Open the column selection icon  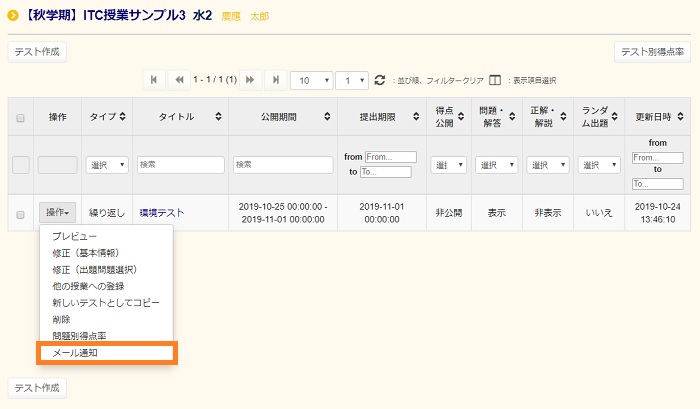(x=495, y=80)
